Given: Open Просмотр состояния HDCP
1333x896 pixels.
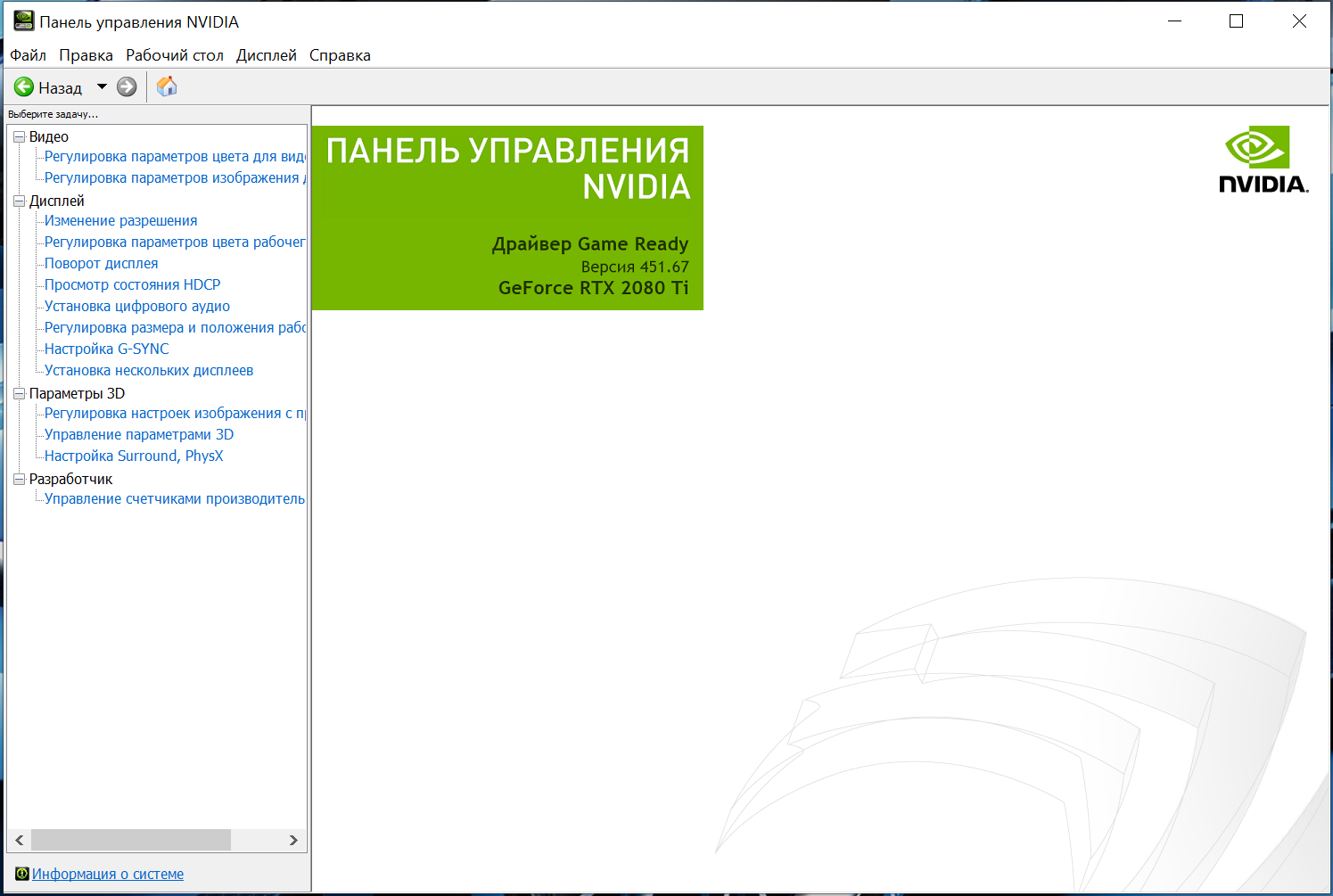Looking at the screenshot, I should click(133, 285).
